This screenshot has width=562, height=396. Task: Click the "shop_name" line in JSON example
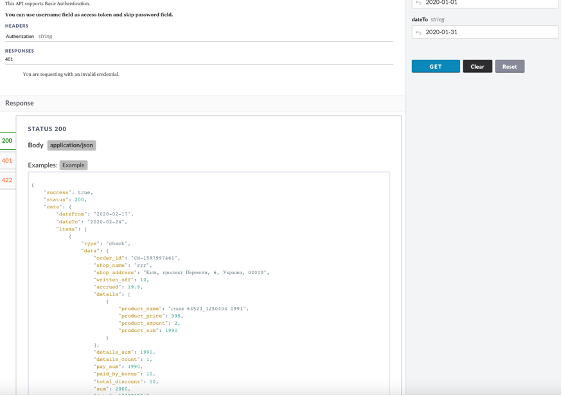click(123, 266)
